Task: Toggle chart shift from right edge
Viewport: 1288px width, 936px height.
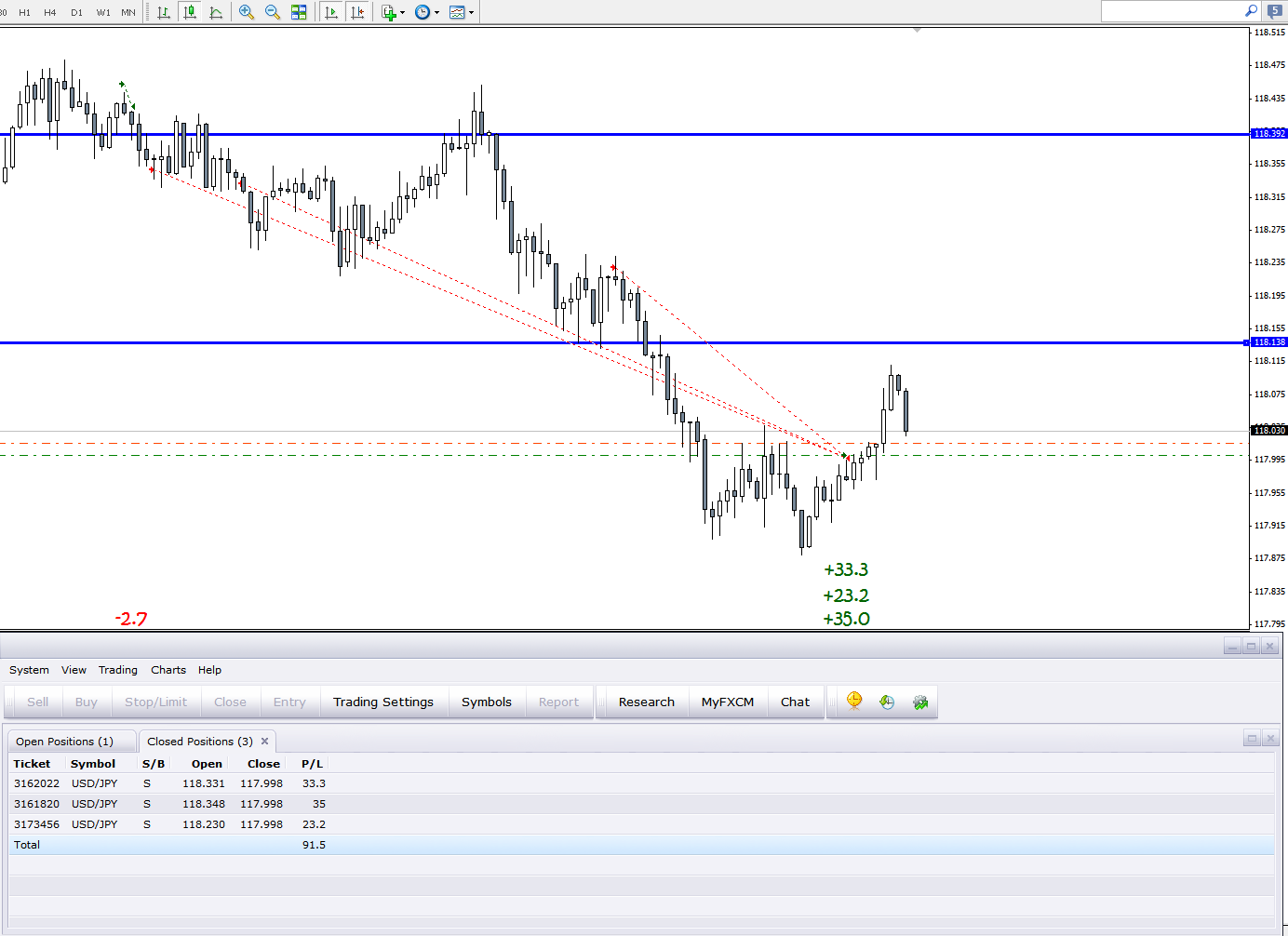Action: coord(356,12)
